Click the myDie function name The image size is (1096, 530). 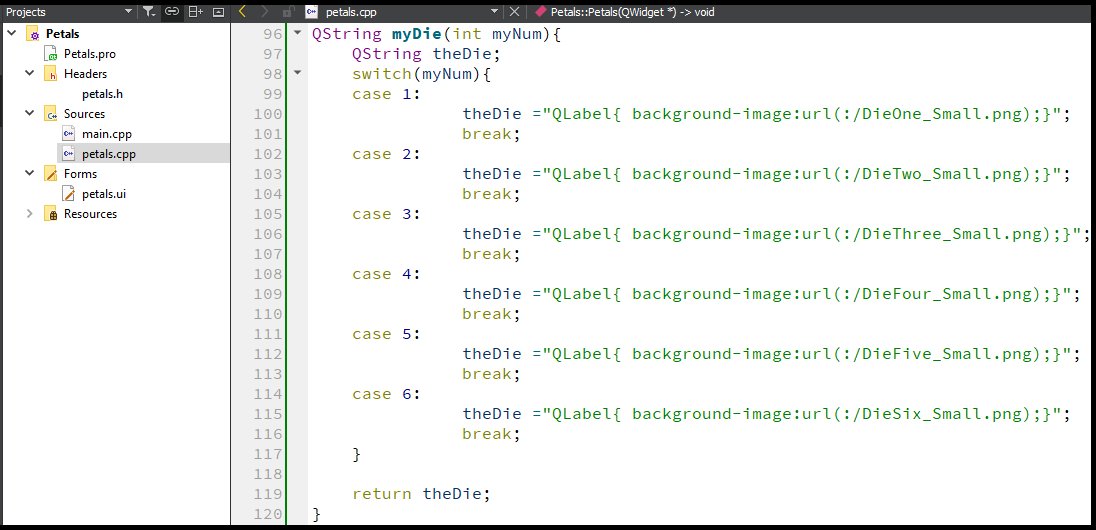click(417, 34)
